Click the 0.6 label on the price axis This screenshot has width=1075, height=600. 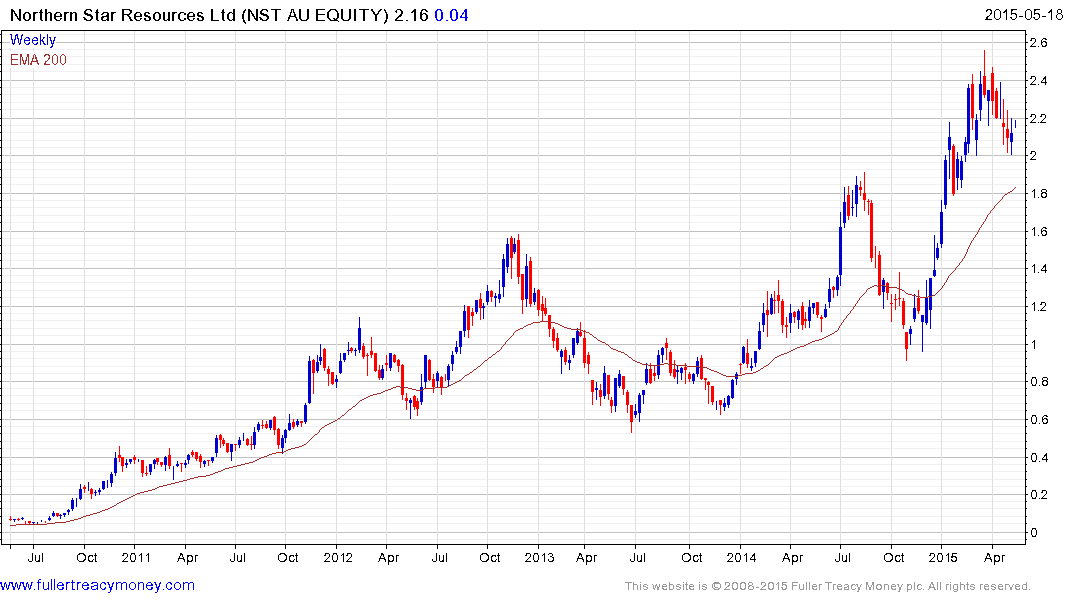point(1038,420)
